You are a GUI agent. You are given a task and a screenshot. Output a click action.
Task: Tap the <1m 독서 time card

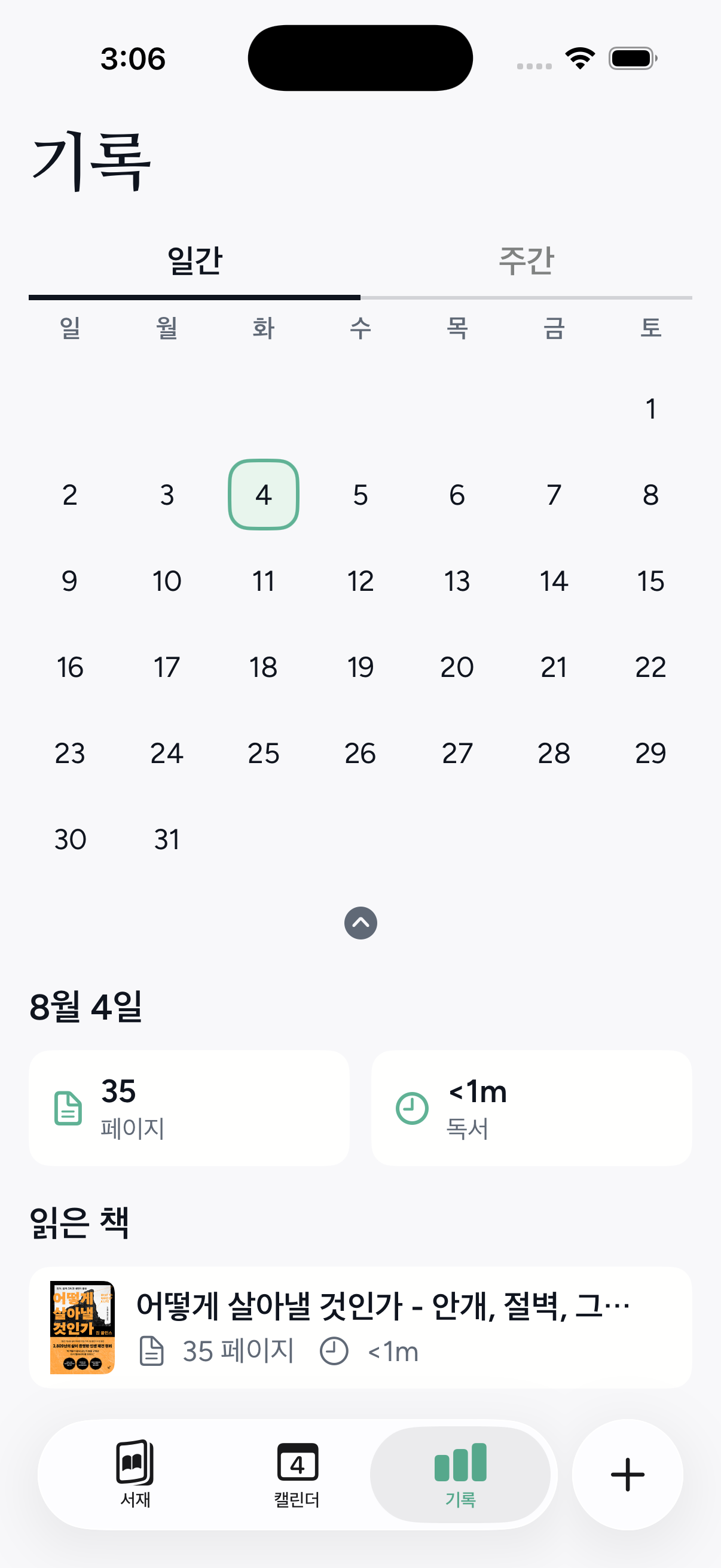(x=531, y=1108)
